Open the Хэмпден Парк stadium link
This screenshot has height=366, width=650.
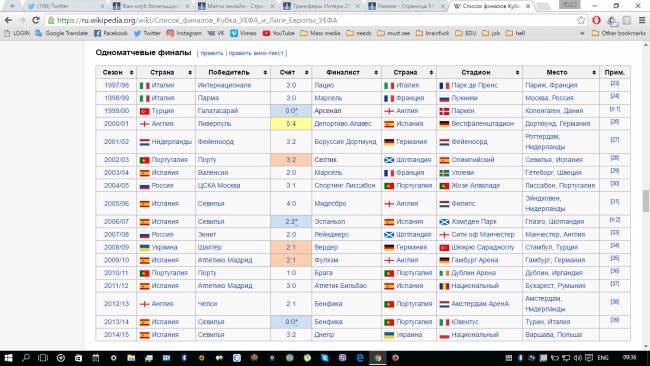click(x=474, y=222)
